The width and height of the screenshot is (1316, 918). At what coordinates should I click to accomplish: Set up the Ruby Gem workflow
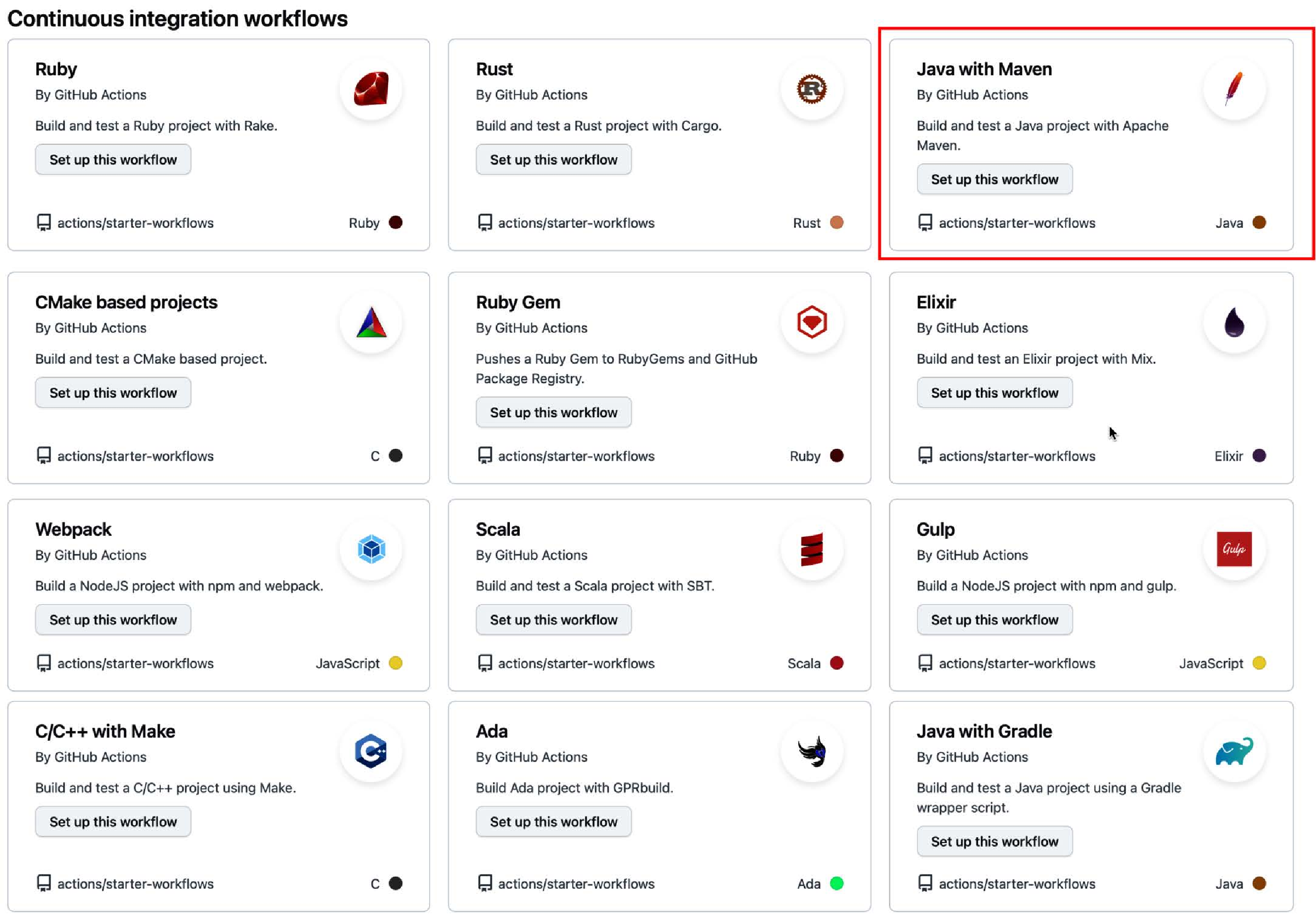pyautogui.click(x=554, y=412)
